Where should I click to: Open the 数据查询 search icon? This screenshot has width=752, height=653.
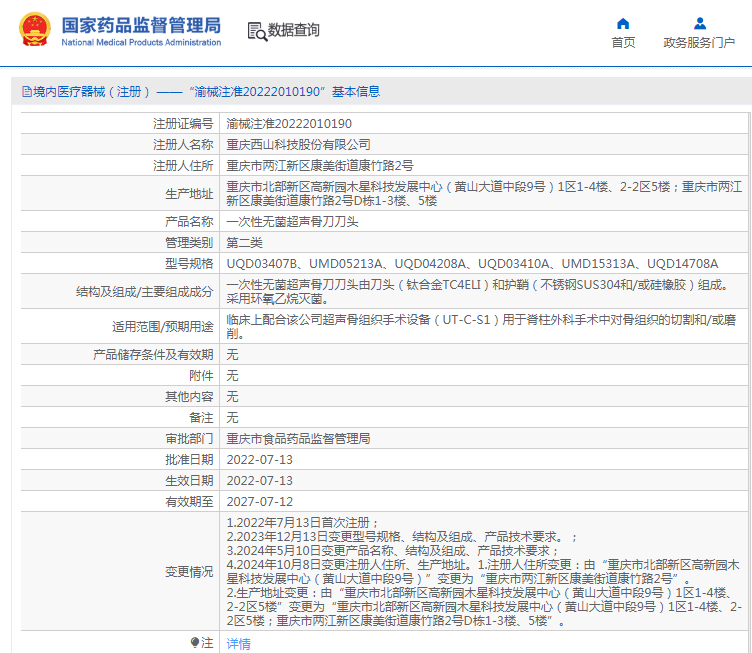(x=257, y=31)
